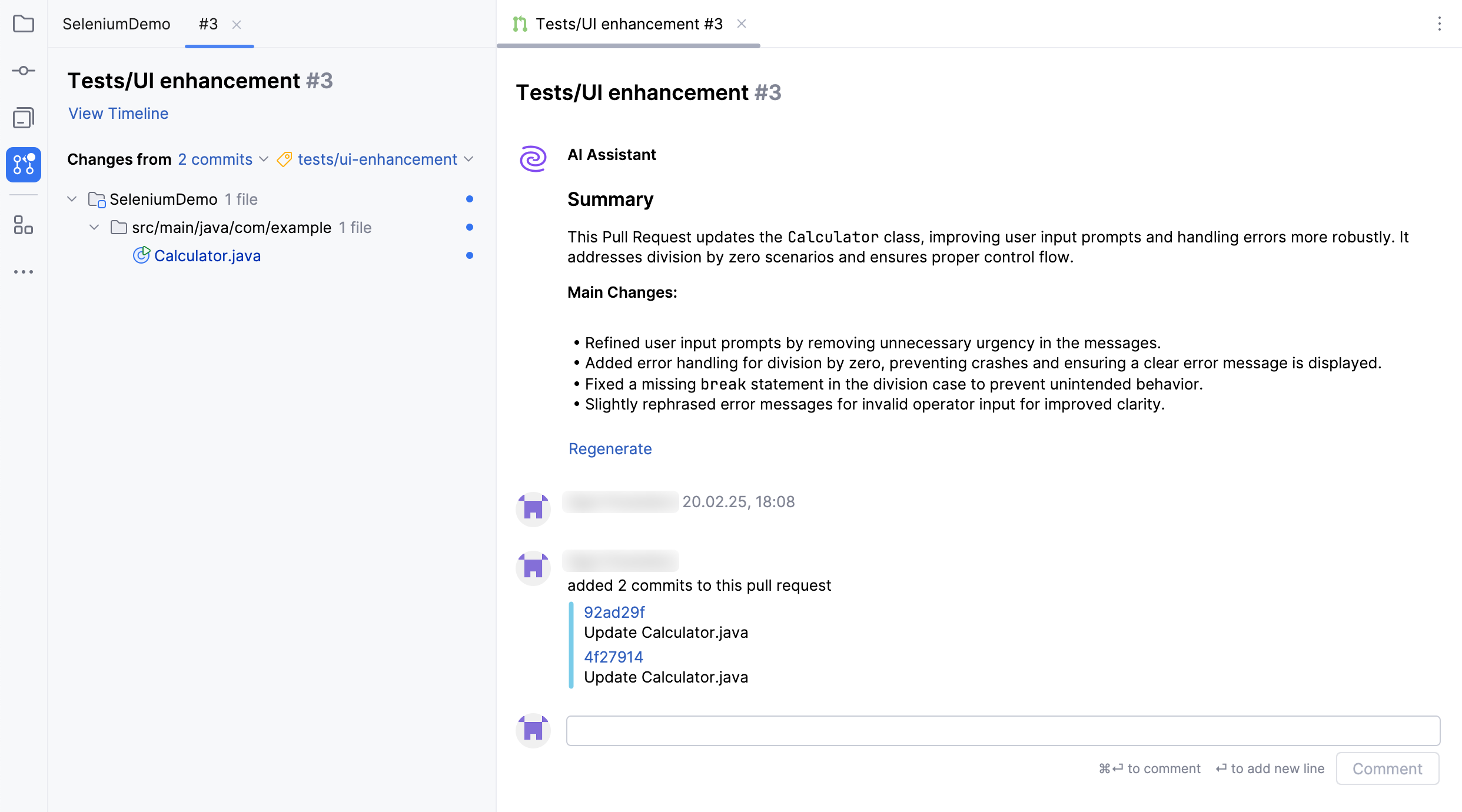The width and height of the screenshot is (1462, 812).
Task: Open Calculator.java in the changes tree
Action: 207,256
